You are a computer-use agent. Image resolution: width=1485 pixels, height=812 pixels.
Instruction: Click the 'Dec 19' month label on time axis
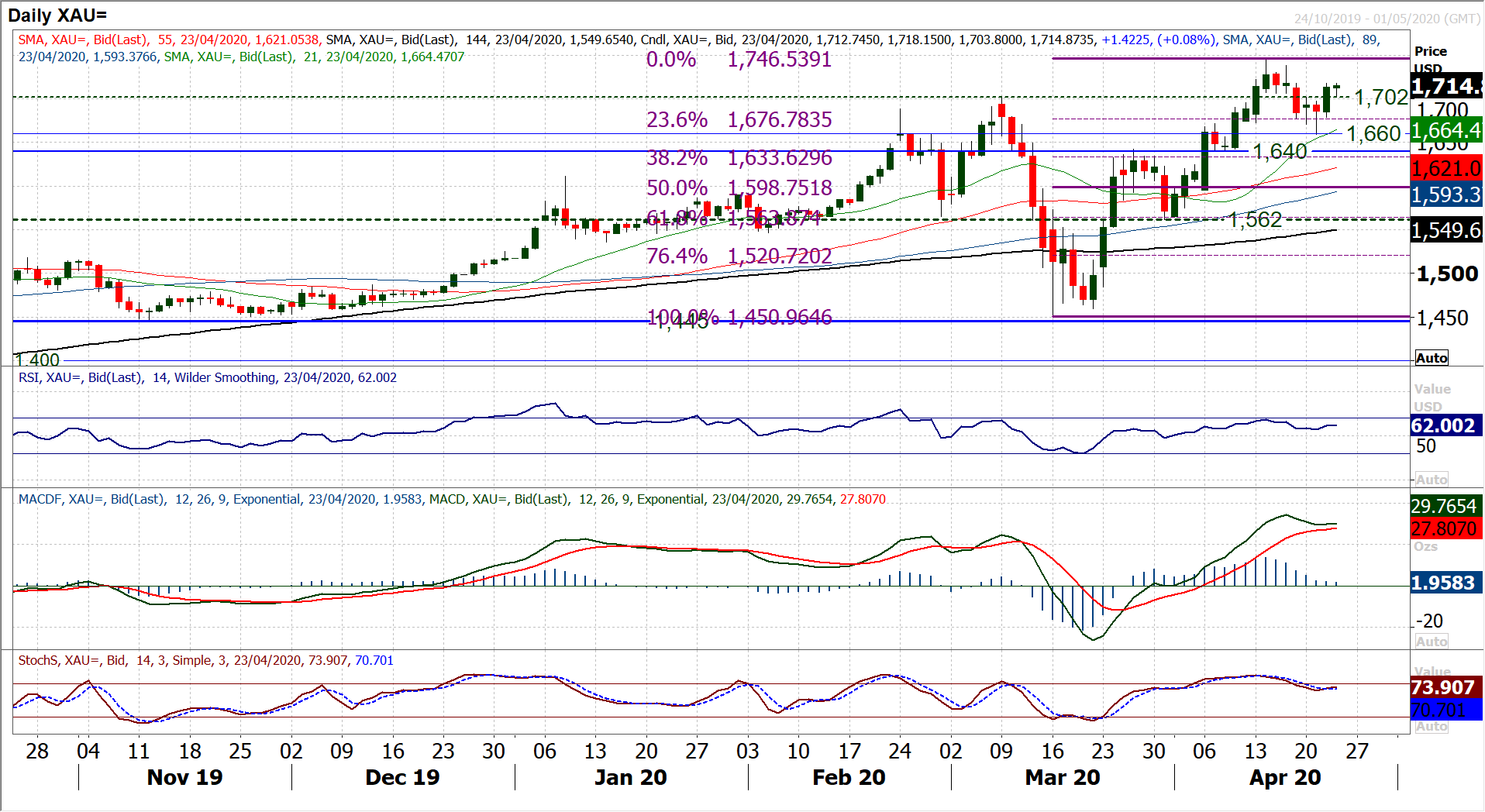(402, 778)
